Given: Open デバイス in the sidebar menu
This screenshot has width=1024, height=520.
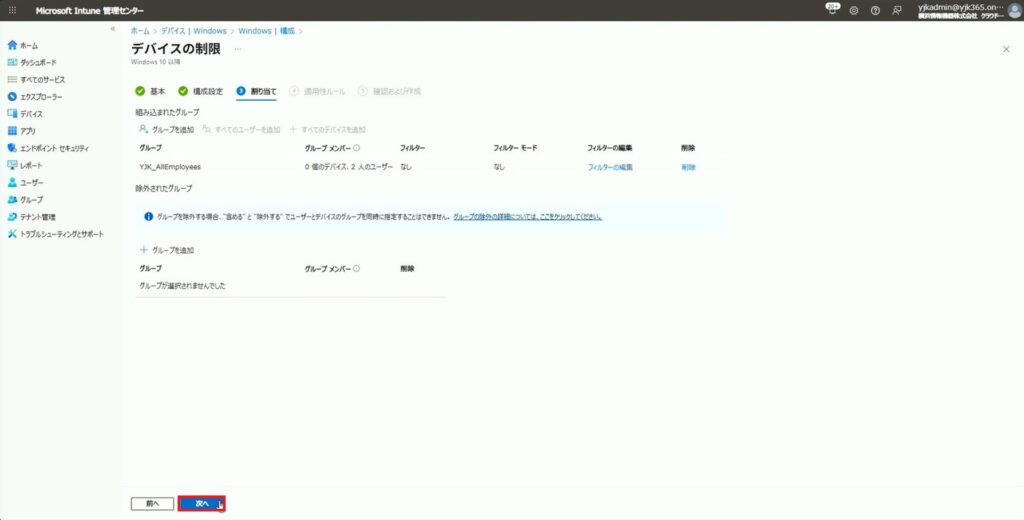Looking at the screenshot, I should (x=31, y=114).
